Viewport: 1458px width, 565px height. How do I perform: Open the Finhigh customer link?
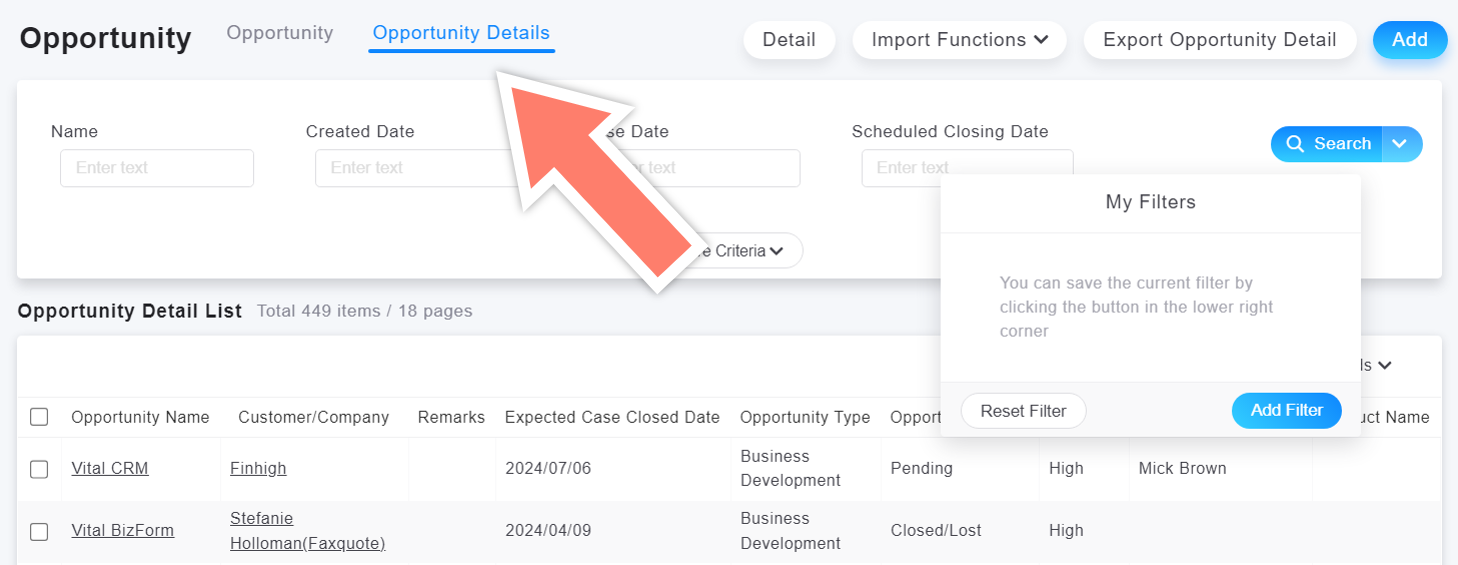pos(259,468)
